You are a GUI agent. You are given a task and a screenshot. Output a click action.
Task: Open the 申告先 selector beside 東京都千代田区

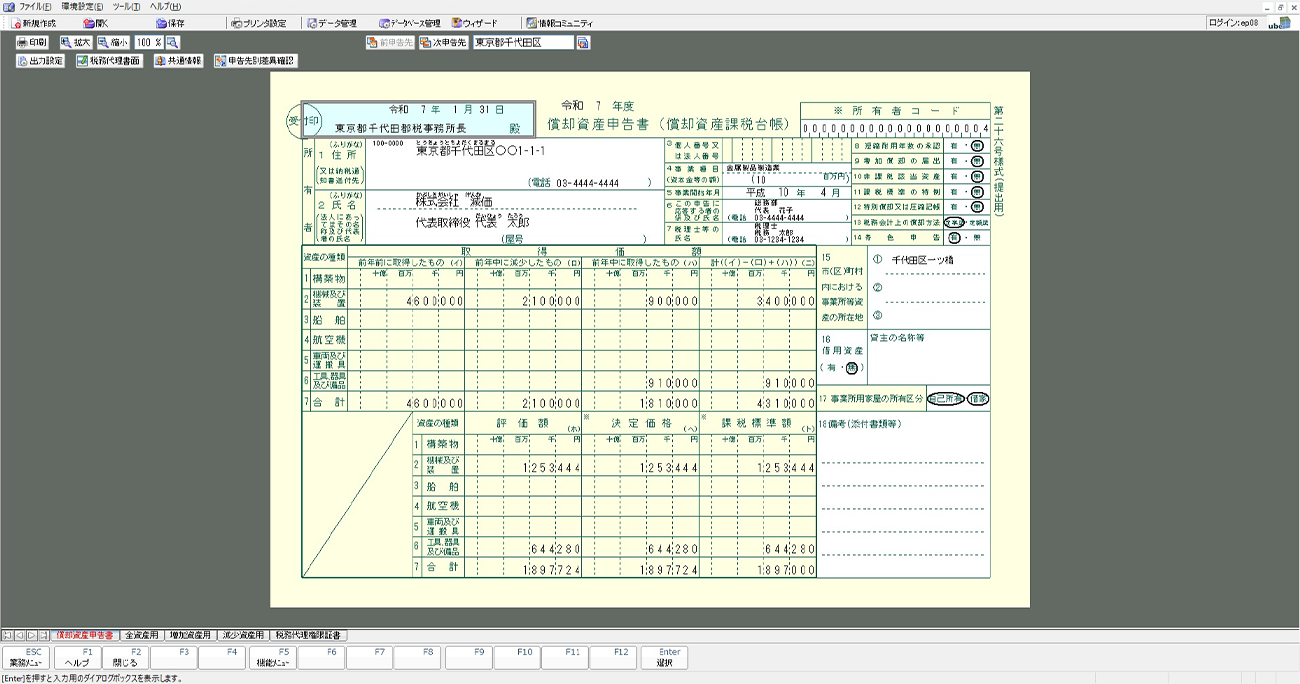pyautogui.click(x=583, y=43)
